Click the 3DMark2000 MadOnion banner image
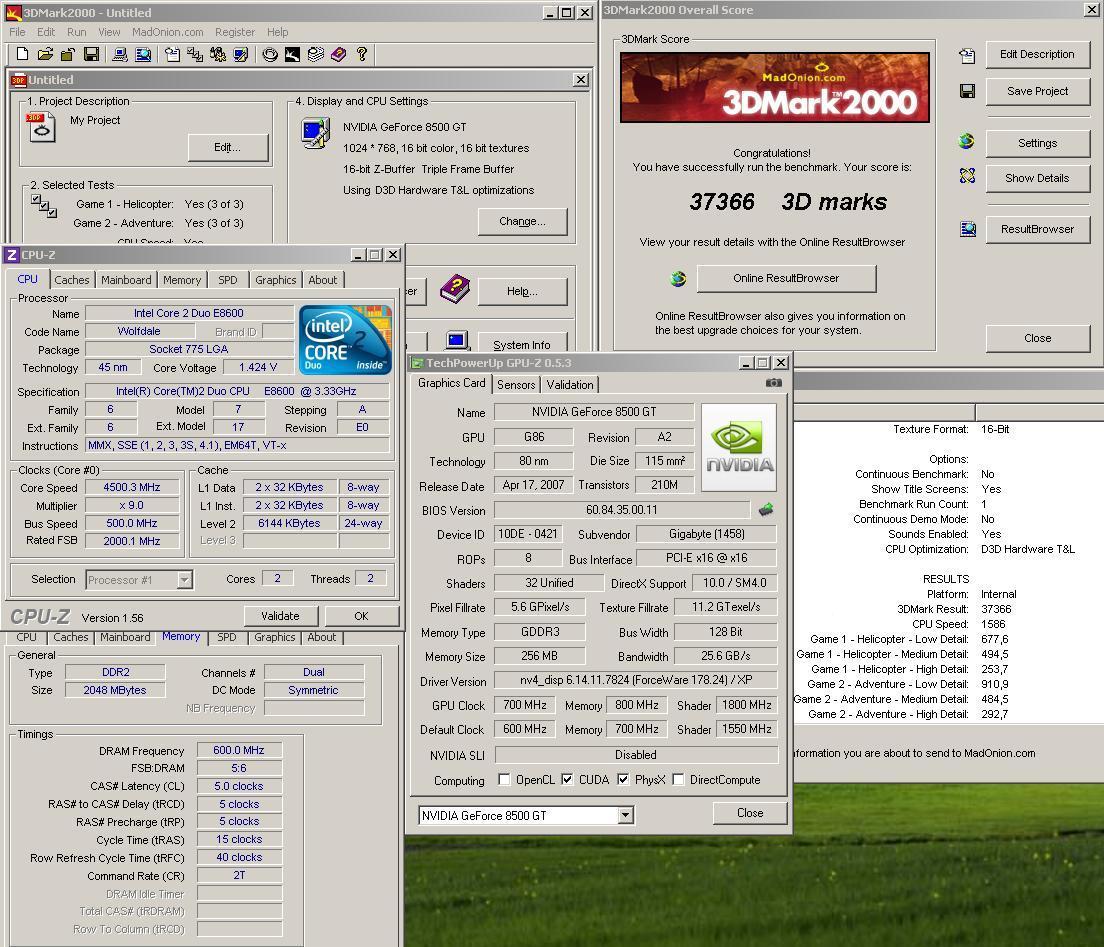Screen dimensions: 1104x947 point(774,87)
